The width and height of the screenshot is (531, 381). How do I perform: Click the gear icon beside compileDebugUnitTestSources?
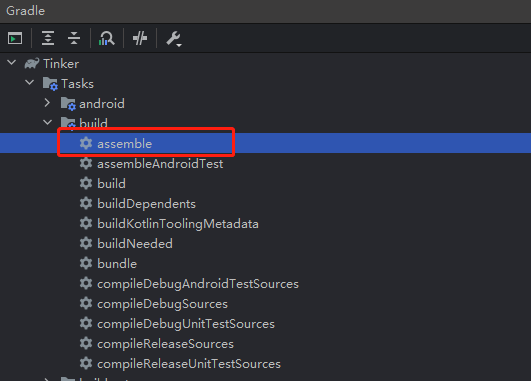(x=86, y=324)
